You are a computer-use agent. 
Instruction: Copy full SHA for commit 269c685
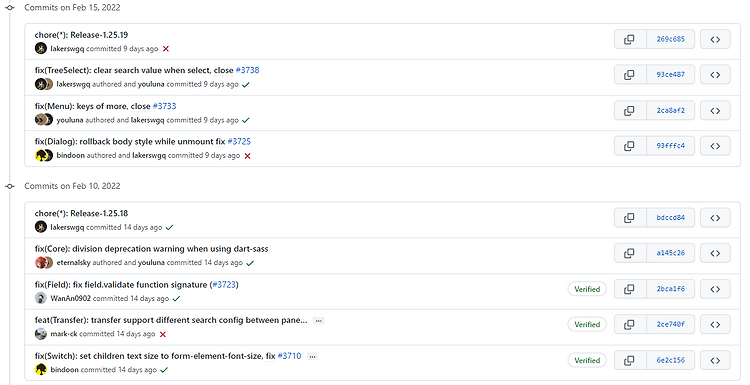[x=630, y=39]
